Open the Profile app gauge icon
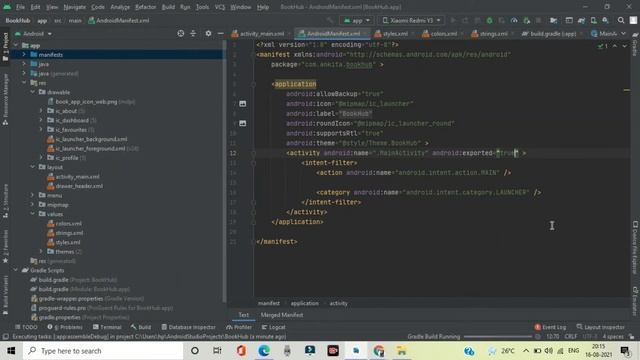This screenshot has height=360, width=640. click(x=514, y=20)
